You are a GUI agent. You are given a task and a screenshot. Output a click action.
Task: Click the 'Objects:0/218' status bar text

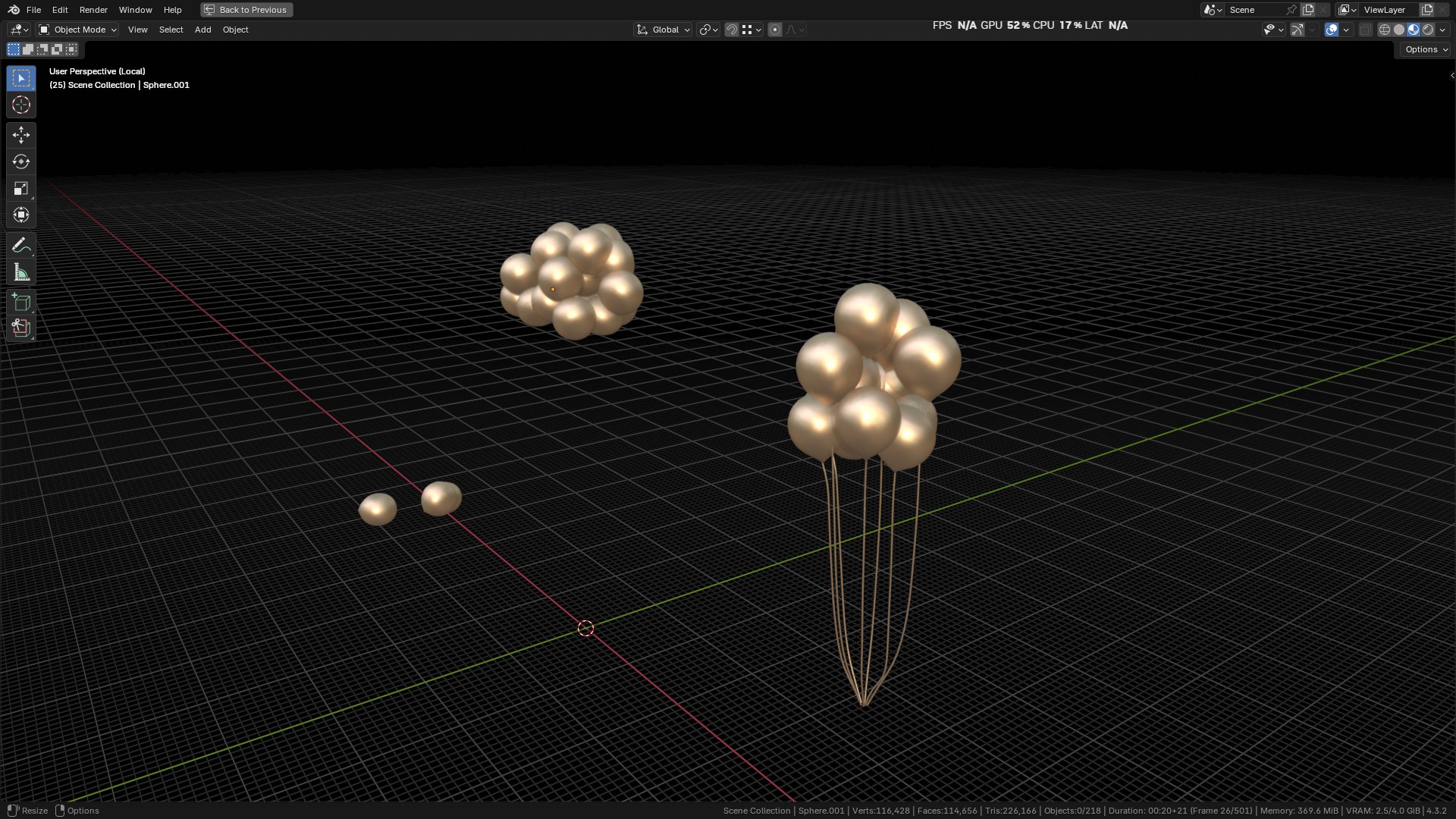click(x=1072, y=811)
